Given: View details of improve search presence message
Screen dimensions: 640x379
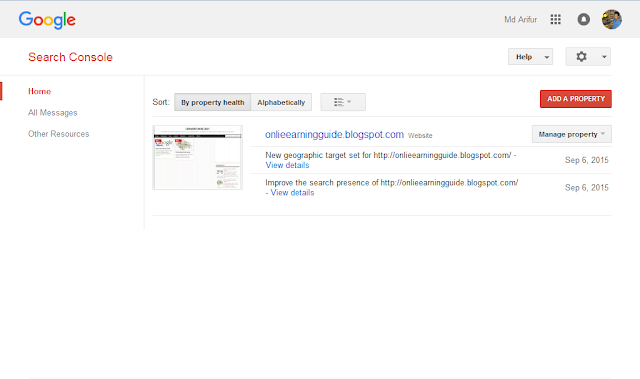Looking at the screenshot, I should coord(292,193).
